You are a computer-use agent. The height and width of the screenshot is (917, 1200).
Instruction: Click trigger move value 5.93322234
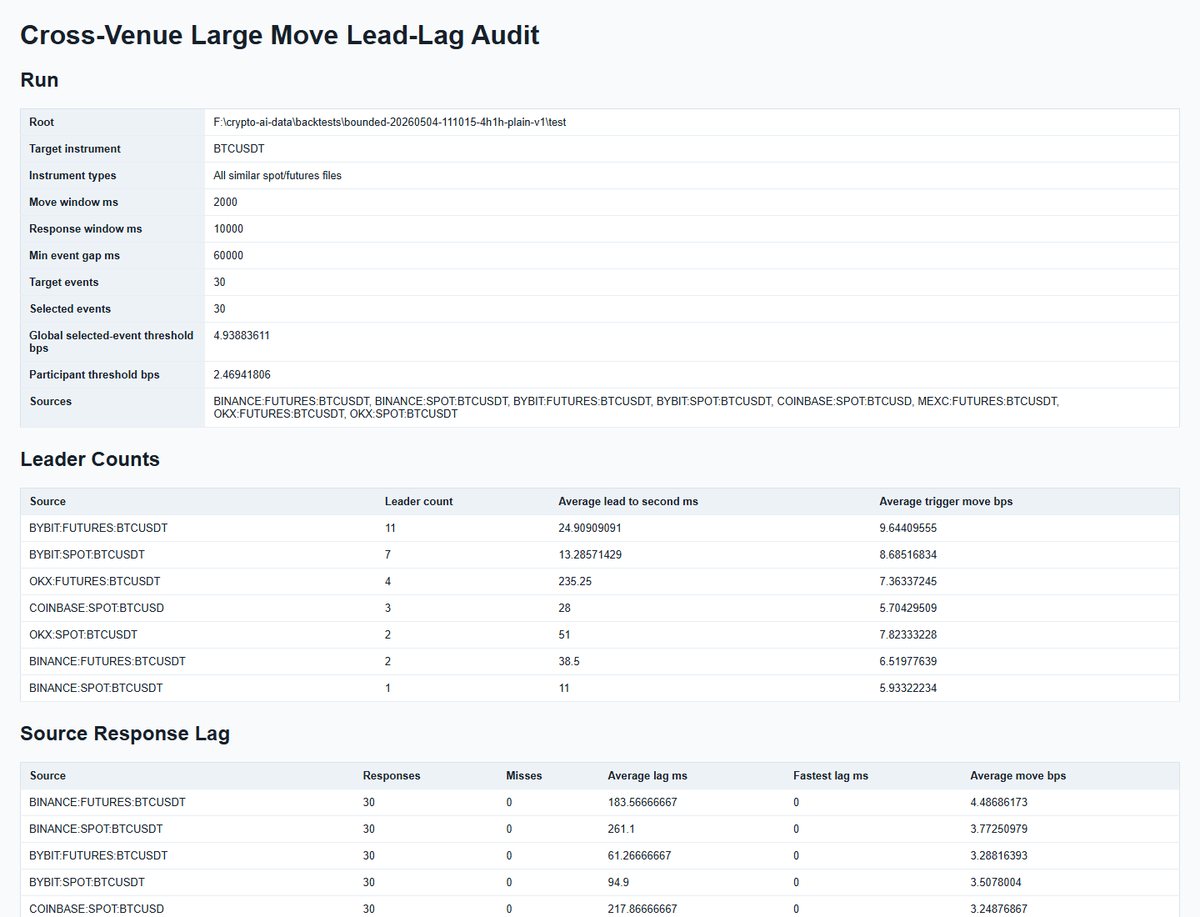point(908,688)
